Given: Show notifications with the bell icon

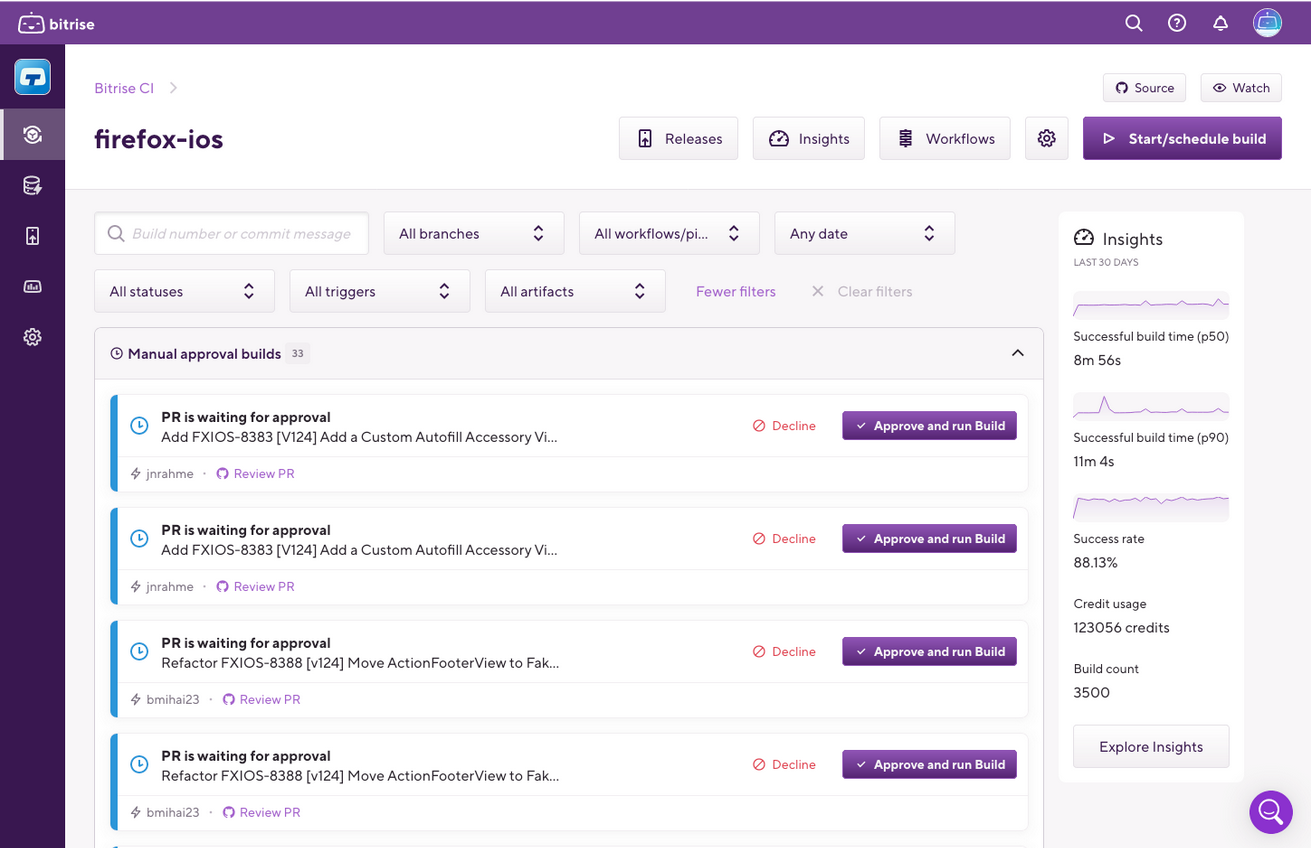Looking at the screenshot, I should (x=1220, y=22).
